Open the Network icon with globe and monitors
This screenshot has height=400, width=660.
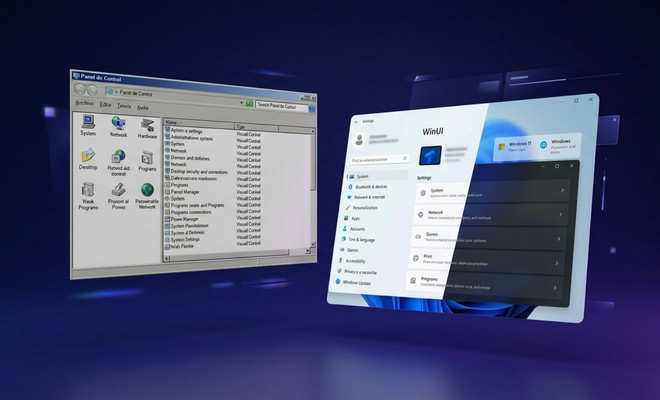point(118,126)
